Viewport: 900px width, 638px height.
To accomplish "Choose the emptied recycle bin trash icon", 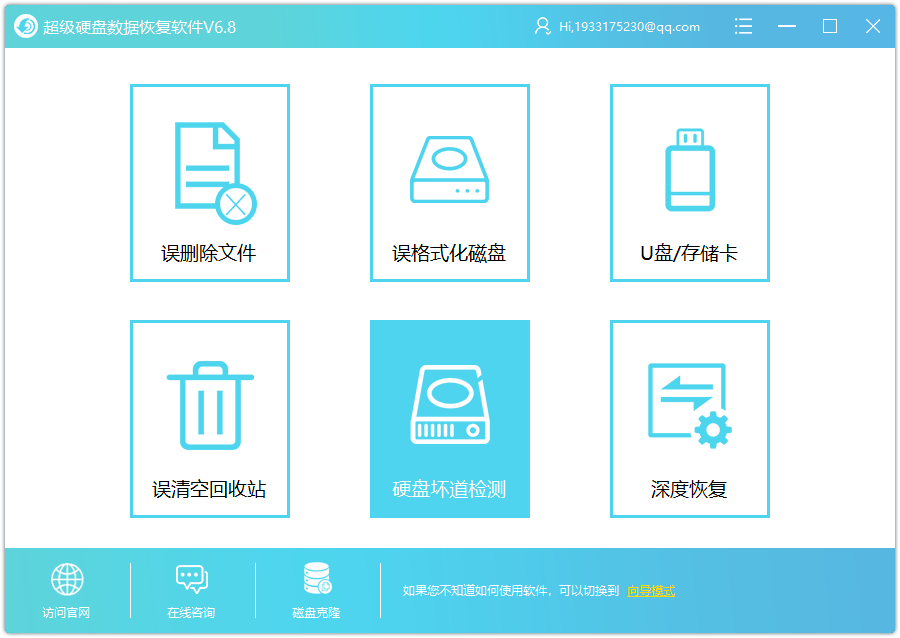I will pyautogui.click(x=209, y=407).
